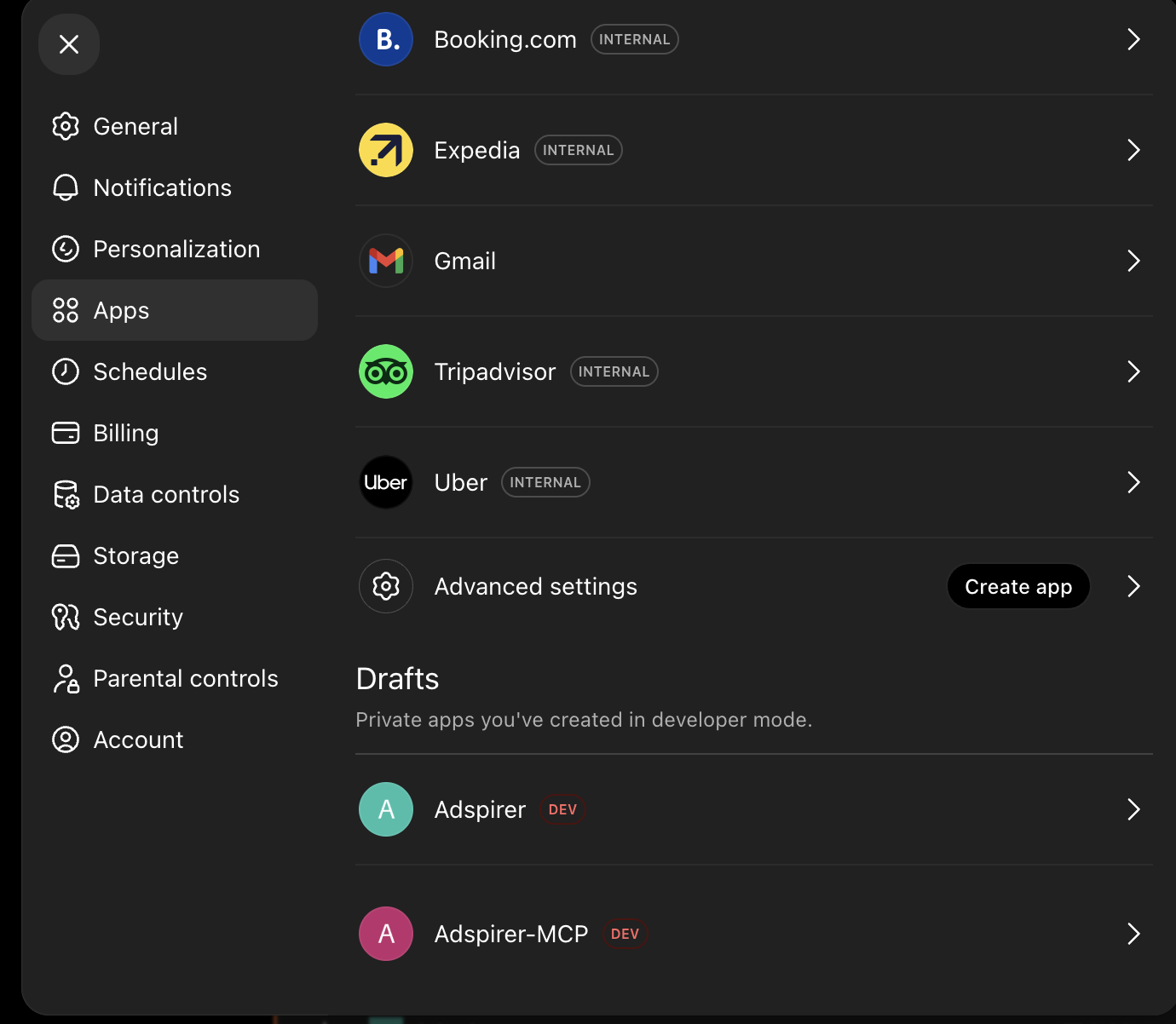Click the INTERNAL badge next to Tripadvisor
This screenshot has height=1024, width=1176.
[614, 371]
